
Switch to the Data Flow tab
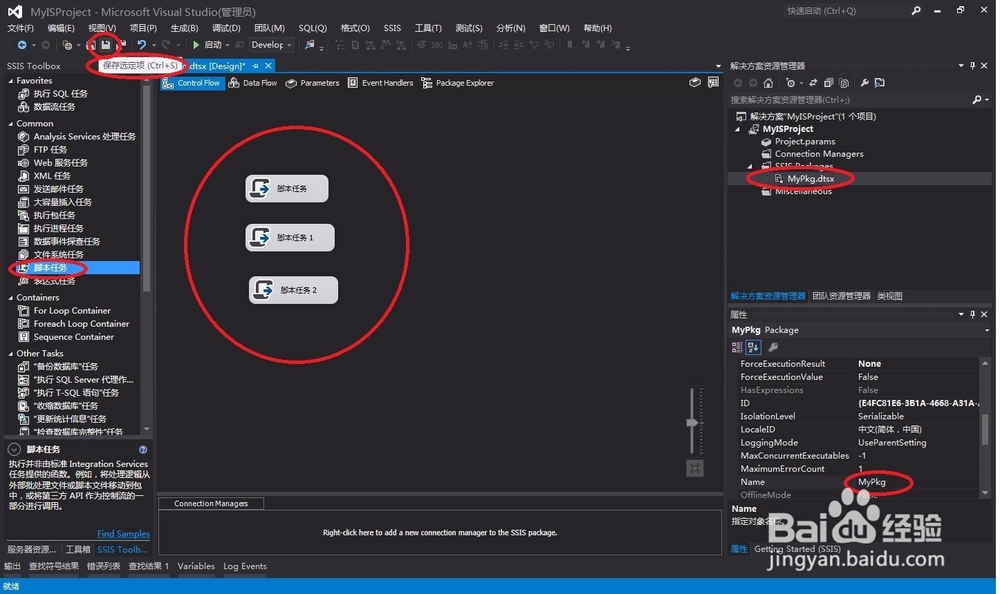click(x=253, y=83)
